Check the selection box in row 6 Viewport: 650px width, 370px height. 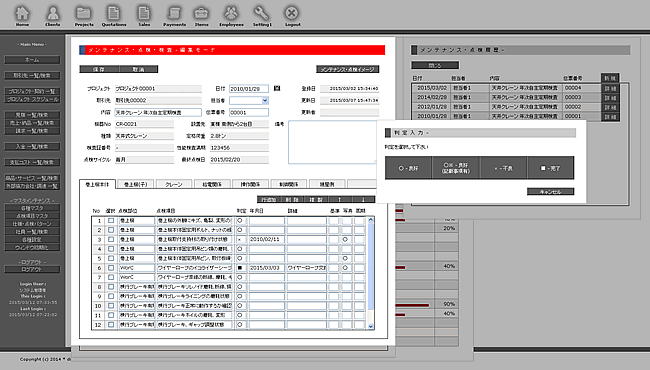[x=111, y=268]
